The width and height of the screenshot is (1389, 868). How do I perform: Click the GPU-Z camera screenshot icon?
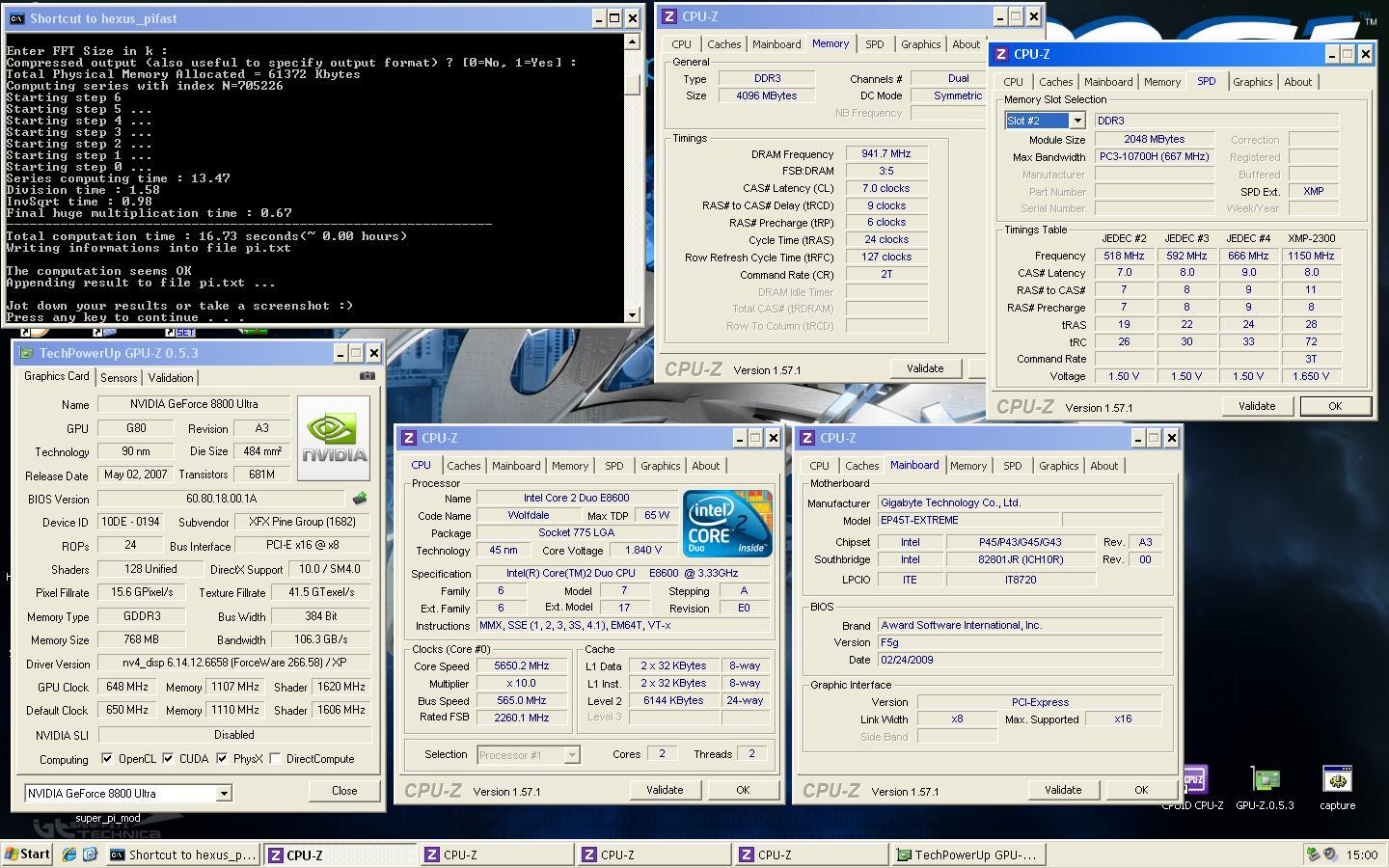point(367,376)
